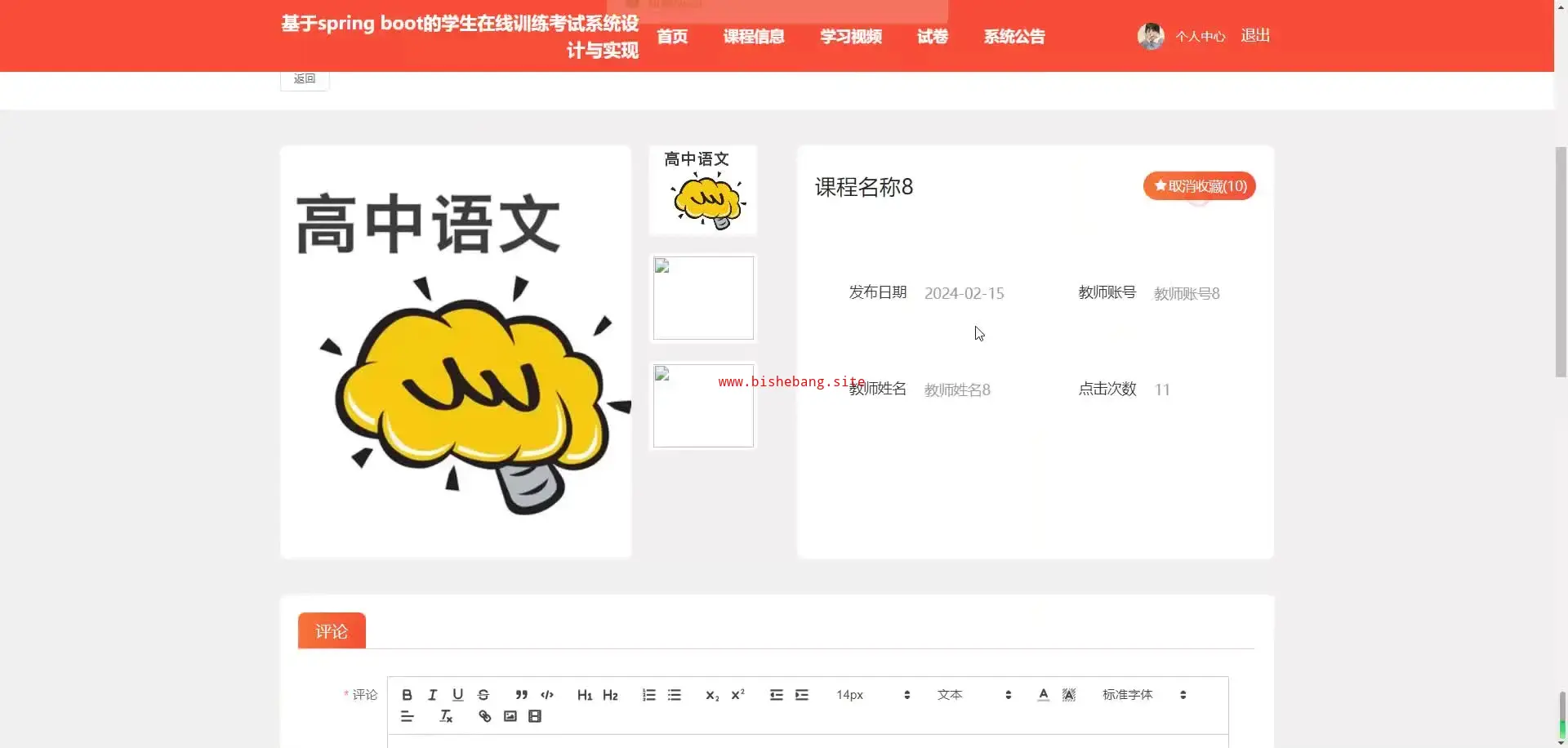
Task: Open 个人中心 personal center
Action: click(1200, 37)
